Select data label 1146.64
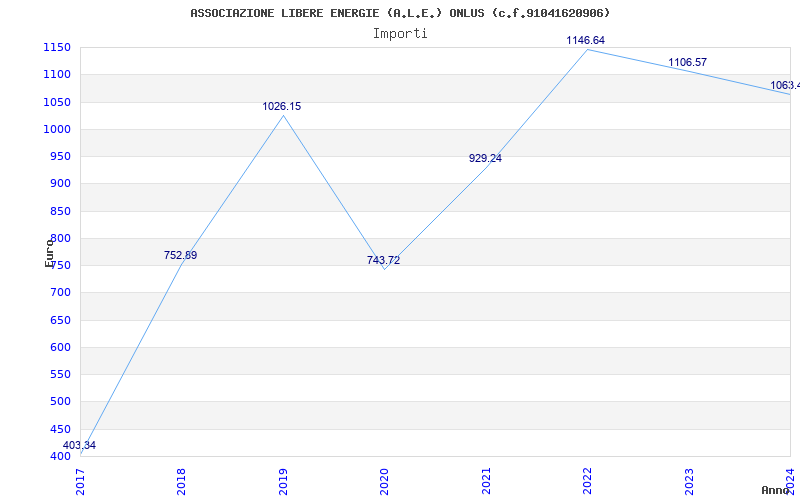This screenshot has height=500, width=800. pyautogui.click(x=585, y=40)
